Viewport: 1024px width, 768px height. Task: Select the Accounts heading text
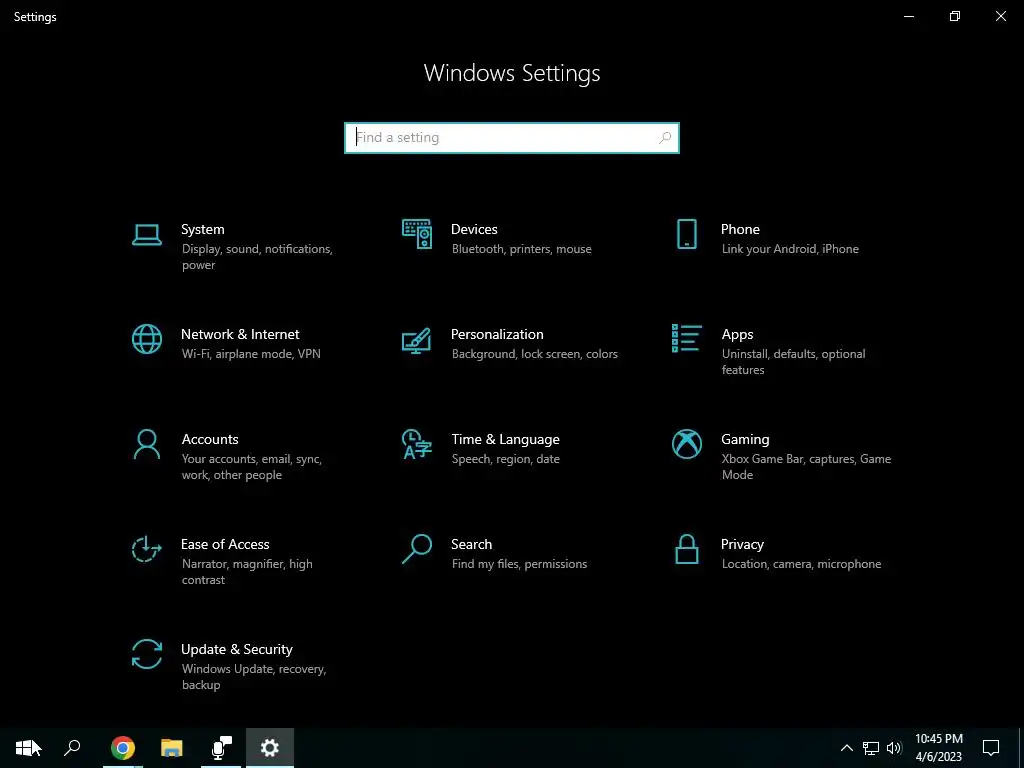[x=210, y=440]
